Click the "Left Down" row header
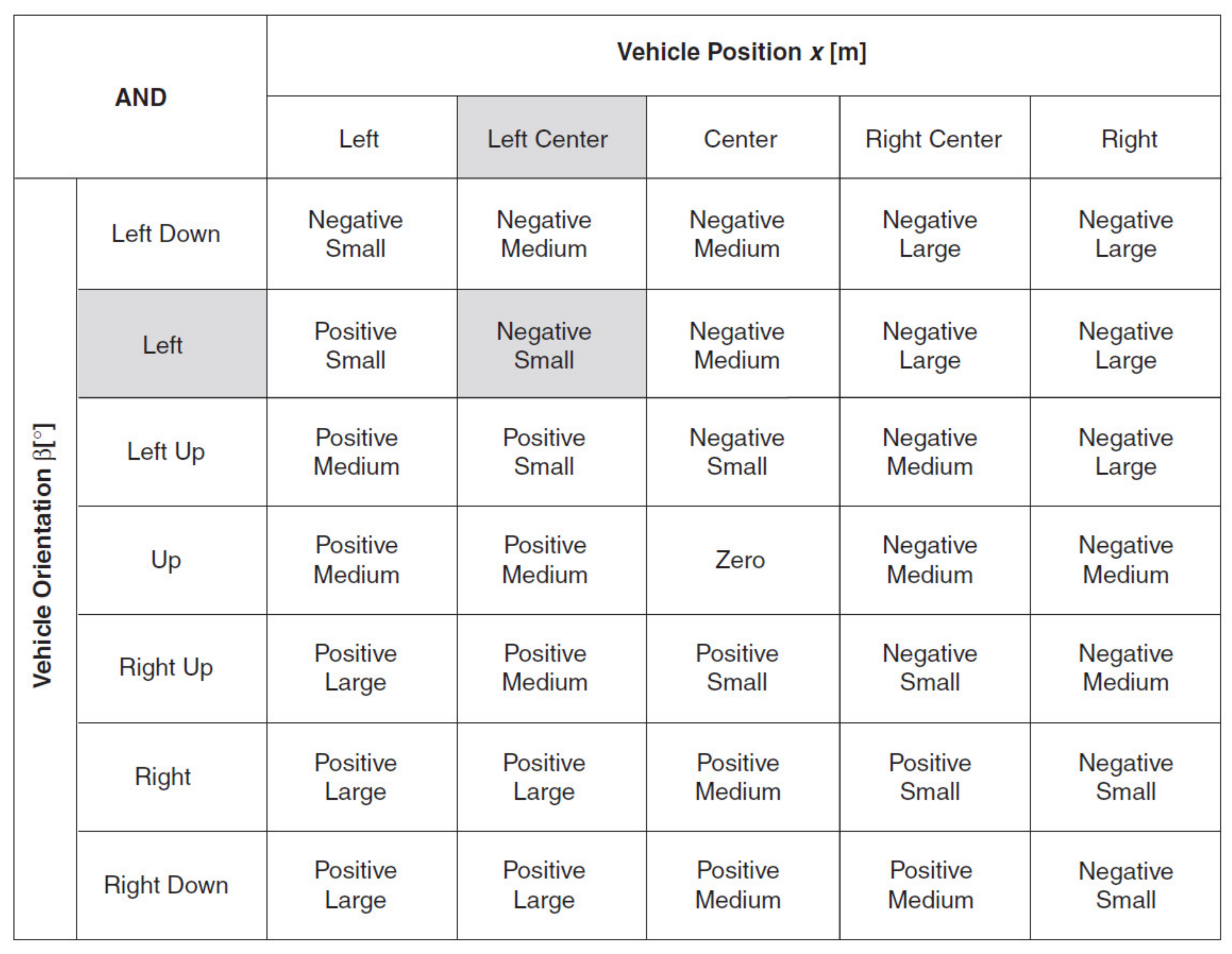The image size is (1232, 954). (166, 233)
